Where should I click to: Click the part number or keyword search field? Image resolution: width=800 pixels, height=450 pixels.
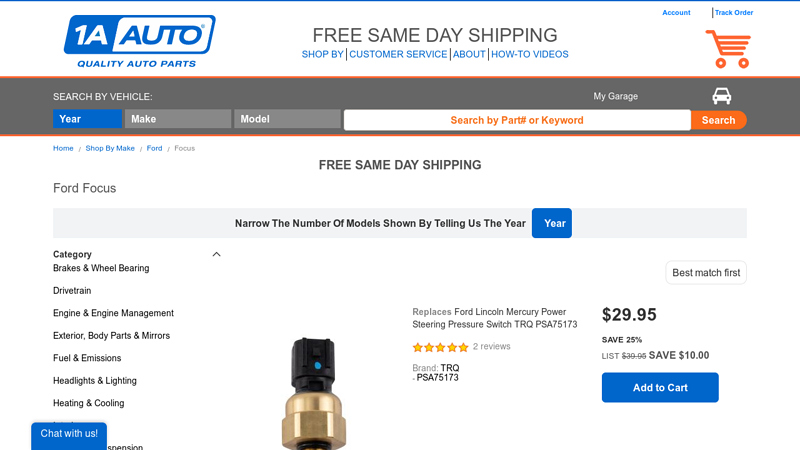(x=517, y=120)
